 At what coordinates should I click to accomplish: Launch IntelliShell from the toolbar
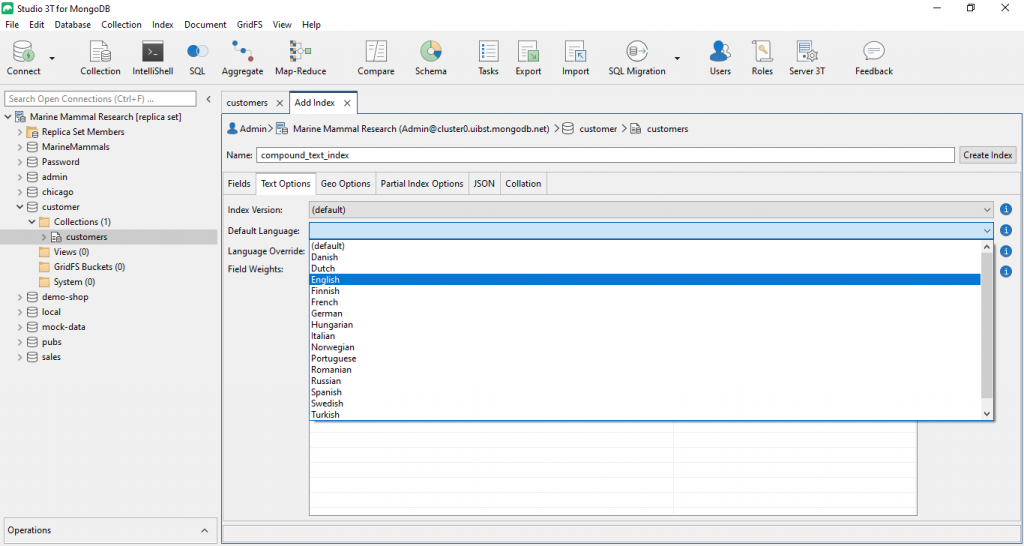click(x=153, y=58)
